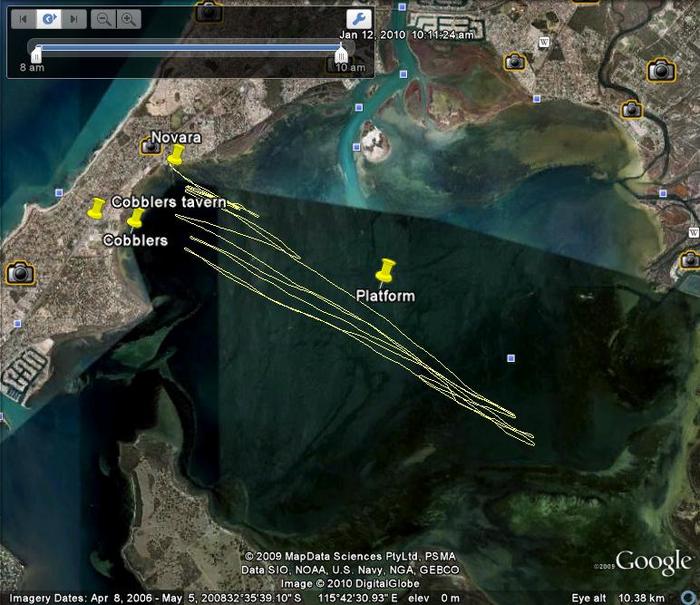Zoom out the time slider range
This screenshot has height=605, width=700.
[x=103, y=19]
